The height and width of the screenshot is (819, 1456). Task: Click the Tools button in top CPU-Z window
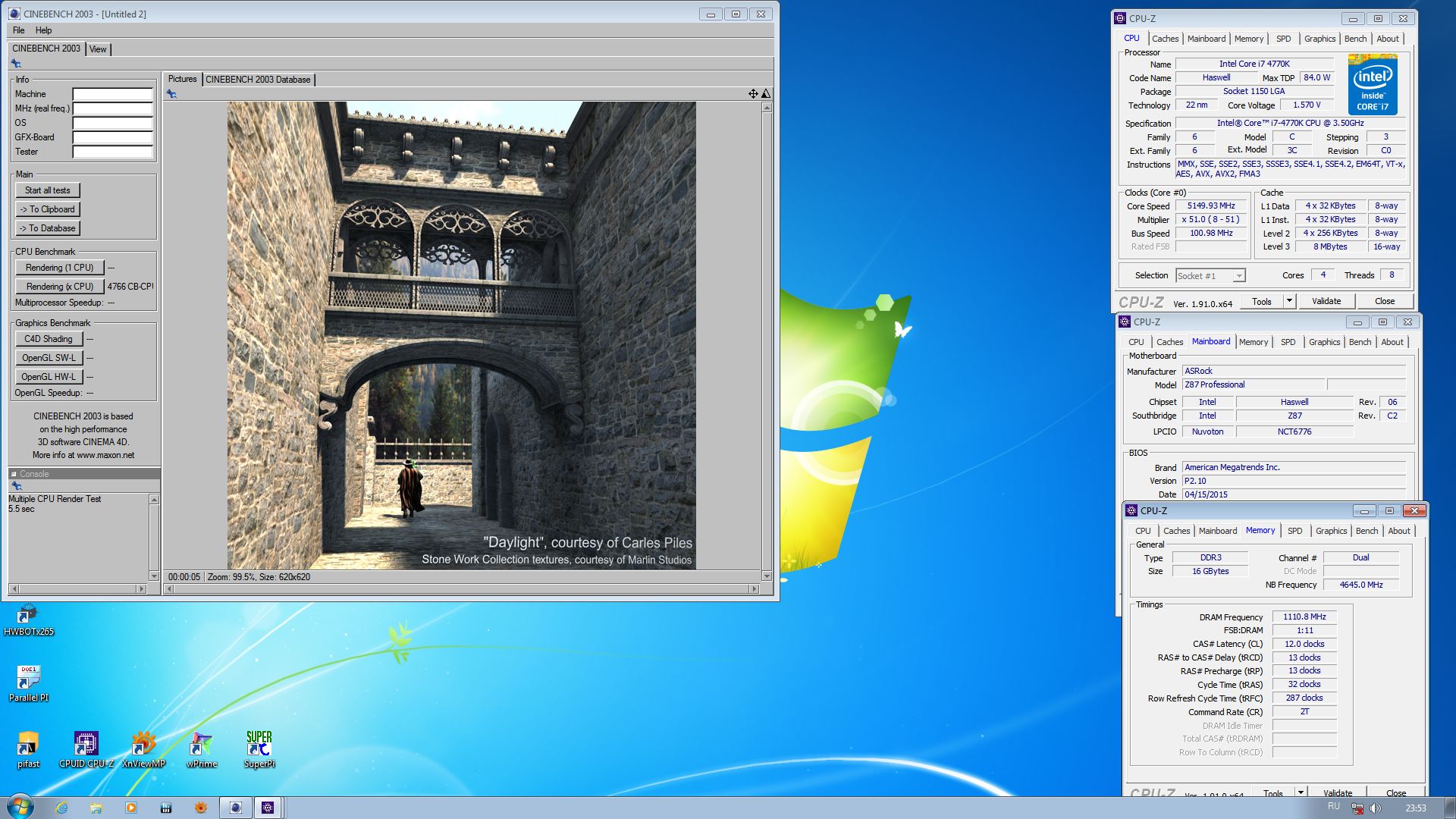pos(1262,301)
